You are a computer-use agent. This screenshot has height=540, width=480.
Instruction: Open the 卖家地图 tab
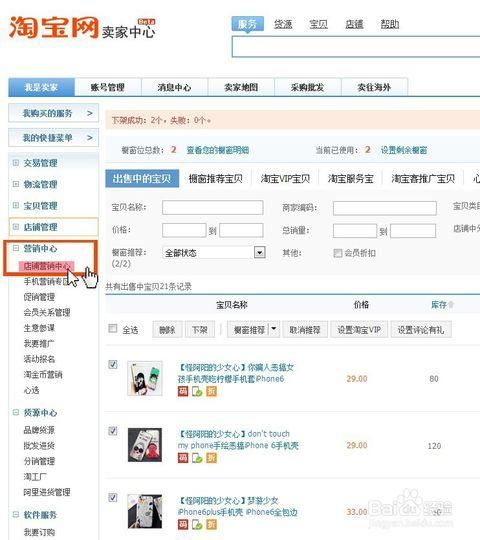pyautogui.click(x=241, y=87)
